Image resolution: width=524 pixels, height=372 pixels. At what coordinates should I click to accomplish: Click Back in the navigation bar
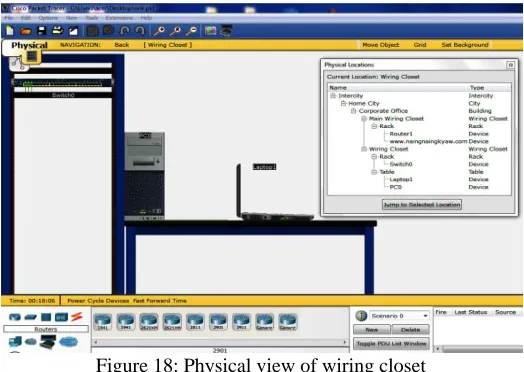point(122,45)
